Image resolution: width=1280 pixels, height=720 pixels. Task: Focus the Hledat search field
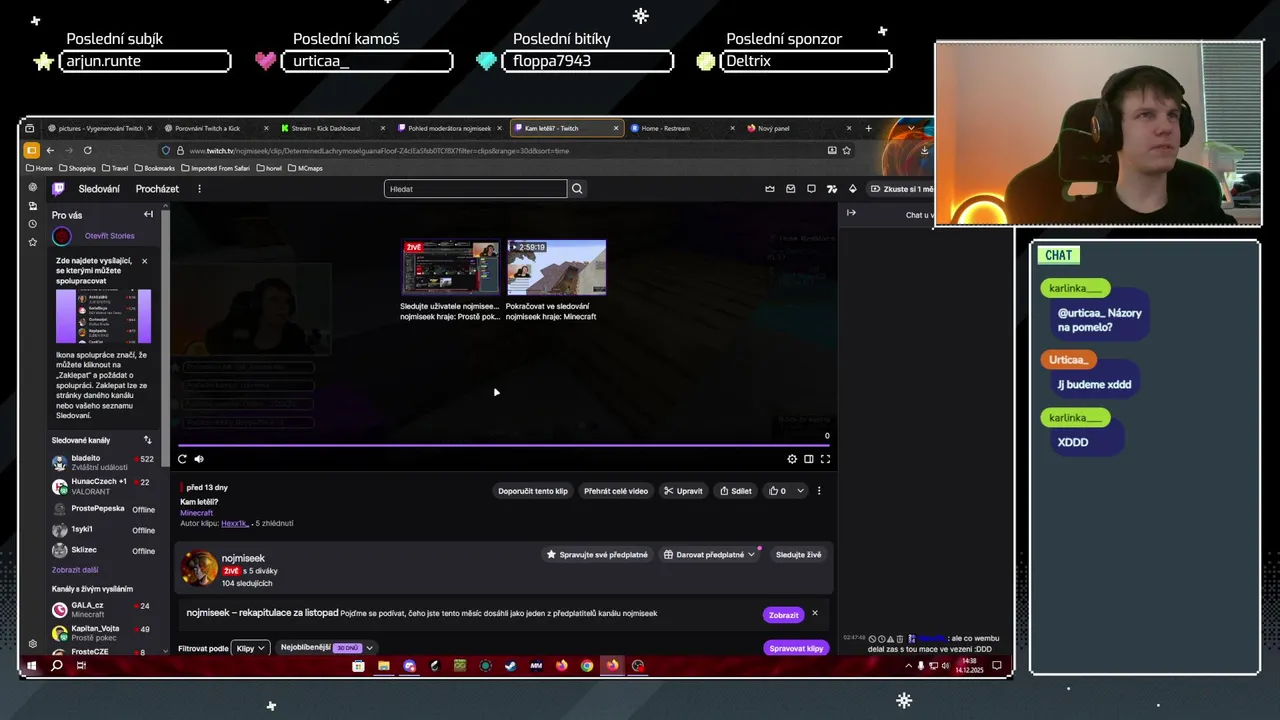tap(475, 188)
